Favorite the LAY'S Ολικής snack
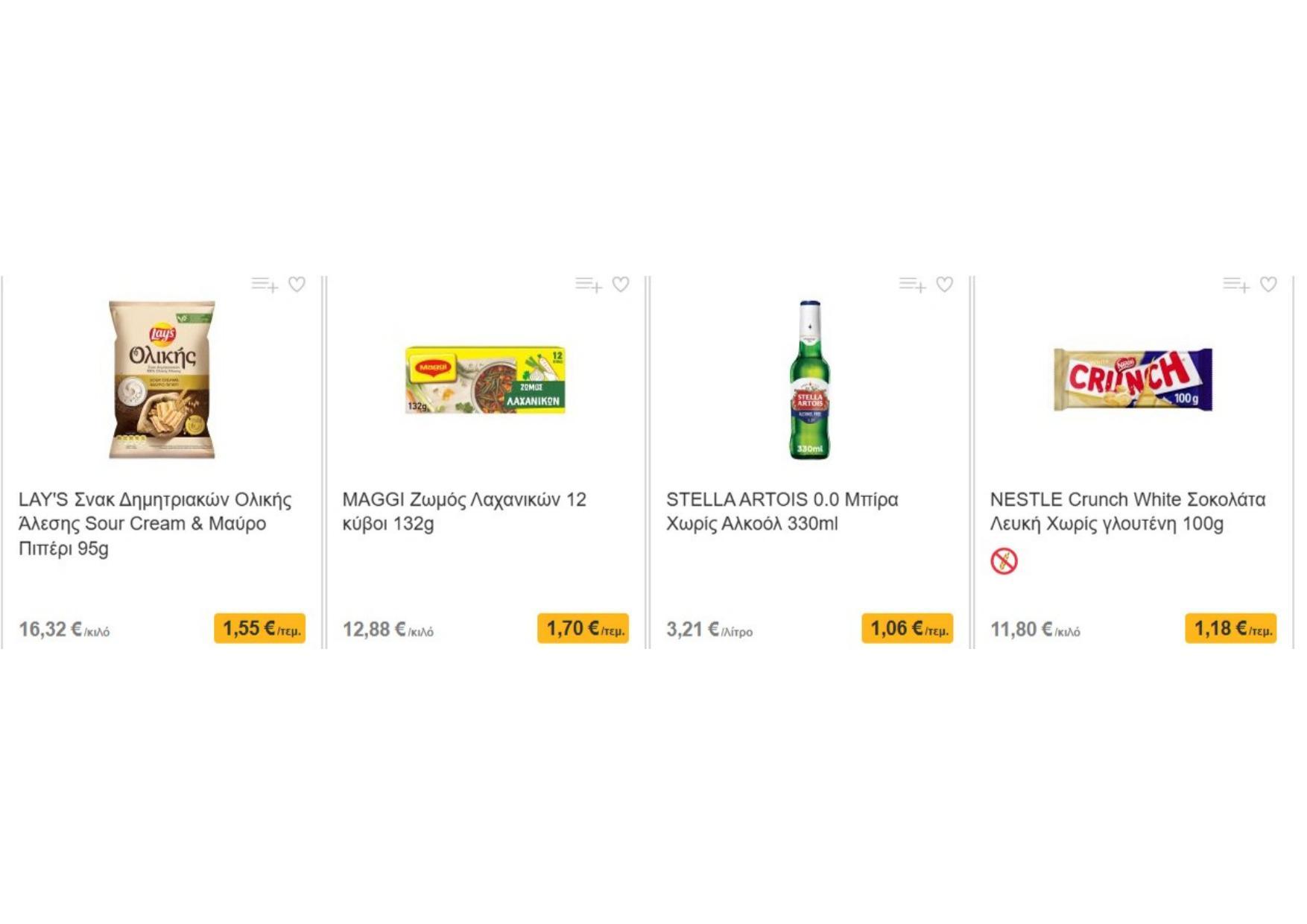Screen dimensions: 1307x924 click(297, 285)
